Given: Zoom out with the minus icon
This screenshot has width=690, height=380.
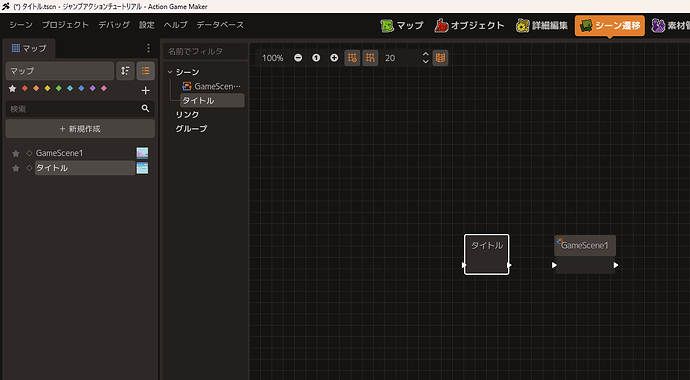Looking at the screenshot, I should [x=298, y=58].
